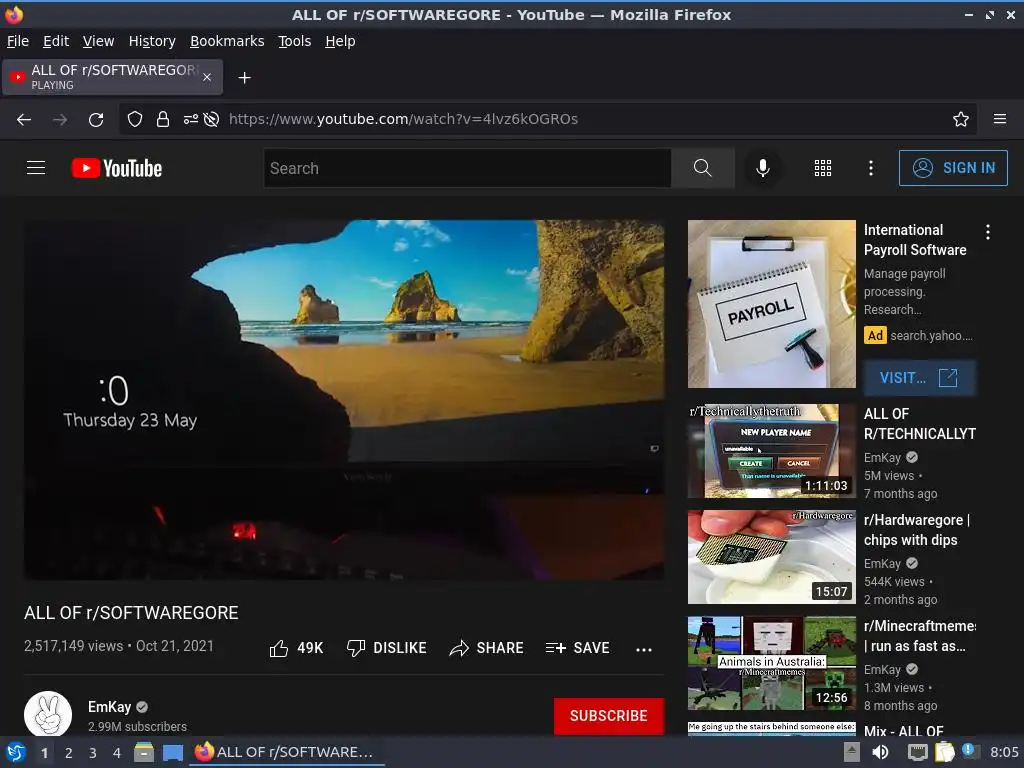This screenshot has width=1024, height=768.
Task: Click the show desktop taskbar icon
Action: pyautogui.click(x=172, y=752)
